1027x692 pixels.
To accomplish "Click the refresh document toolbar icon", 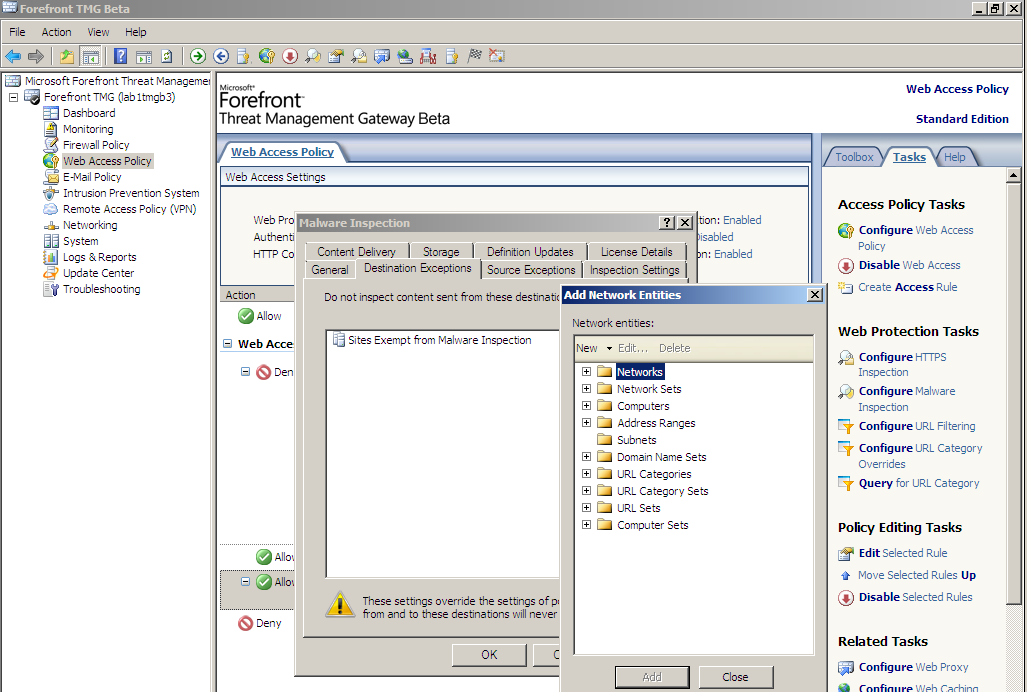I will (x=168, y=56).
